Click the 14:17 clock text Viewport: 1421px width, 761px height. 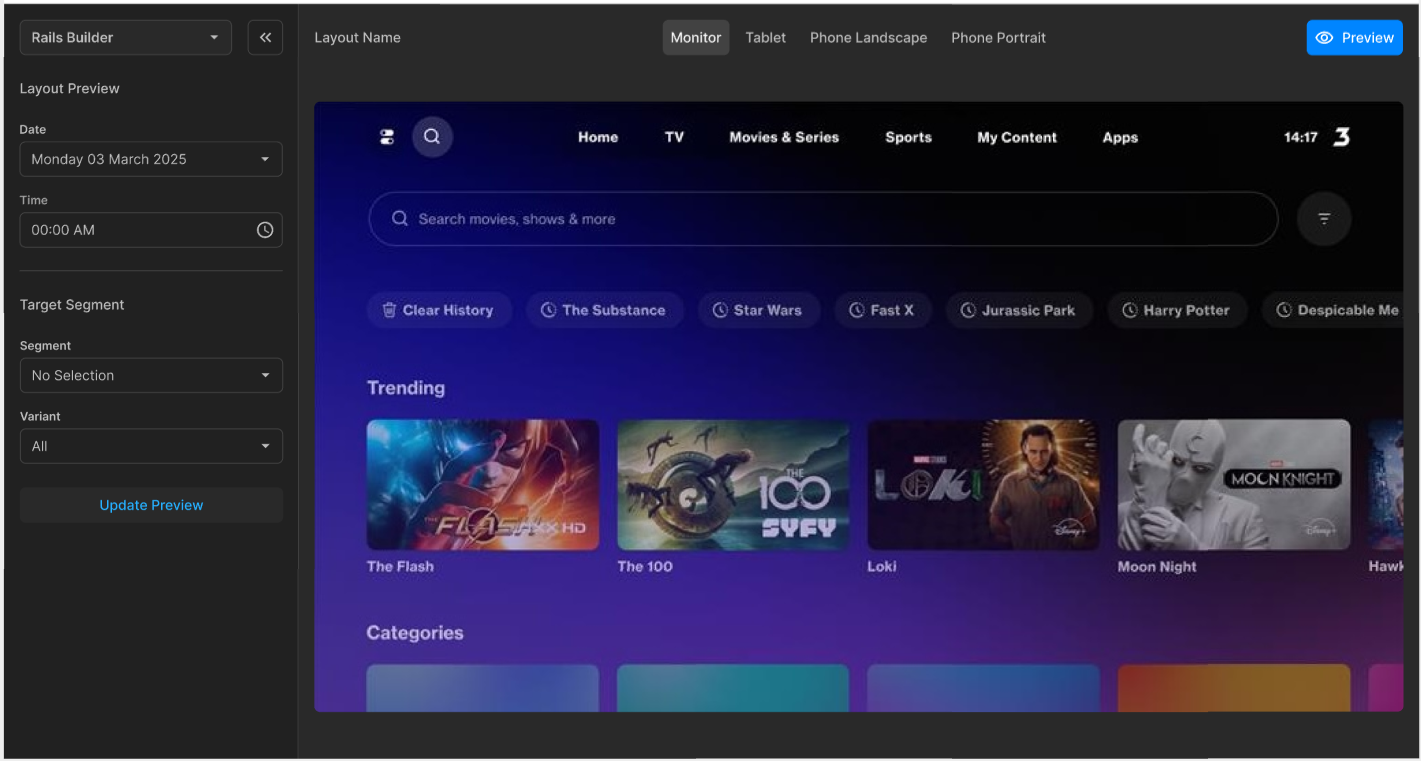[1301, 137]
